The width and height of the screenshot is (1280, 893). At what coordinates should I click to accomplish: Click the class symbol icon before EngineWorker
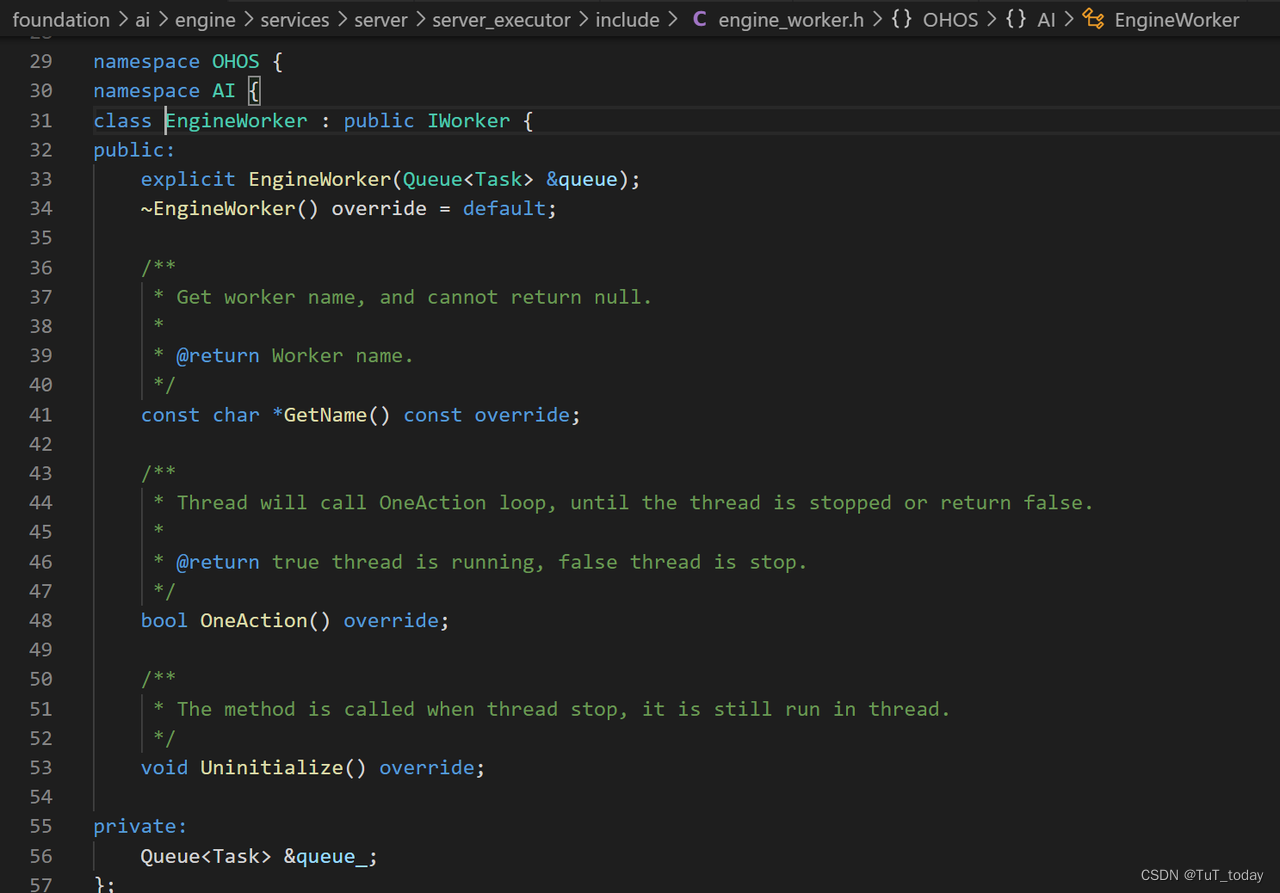click(1094, 19)
